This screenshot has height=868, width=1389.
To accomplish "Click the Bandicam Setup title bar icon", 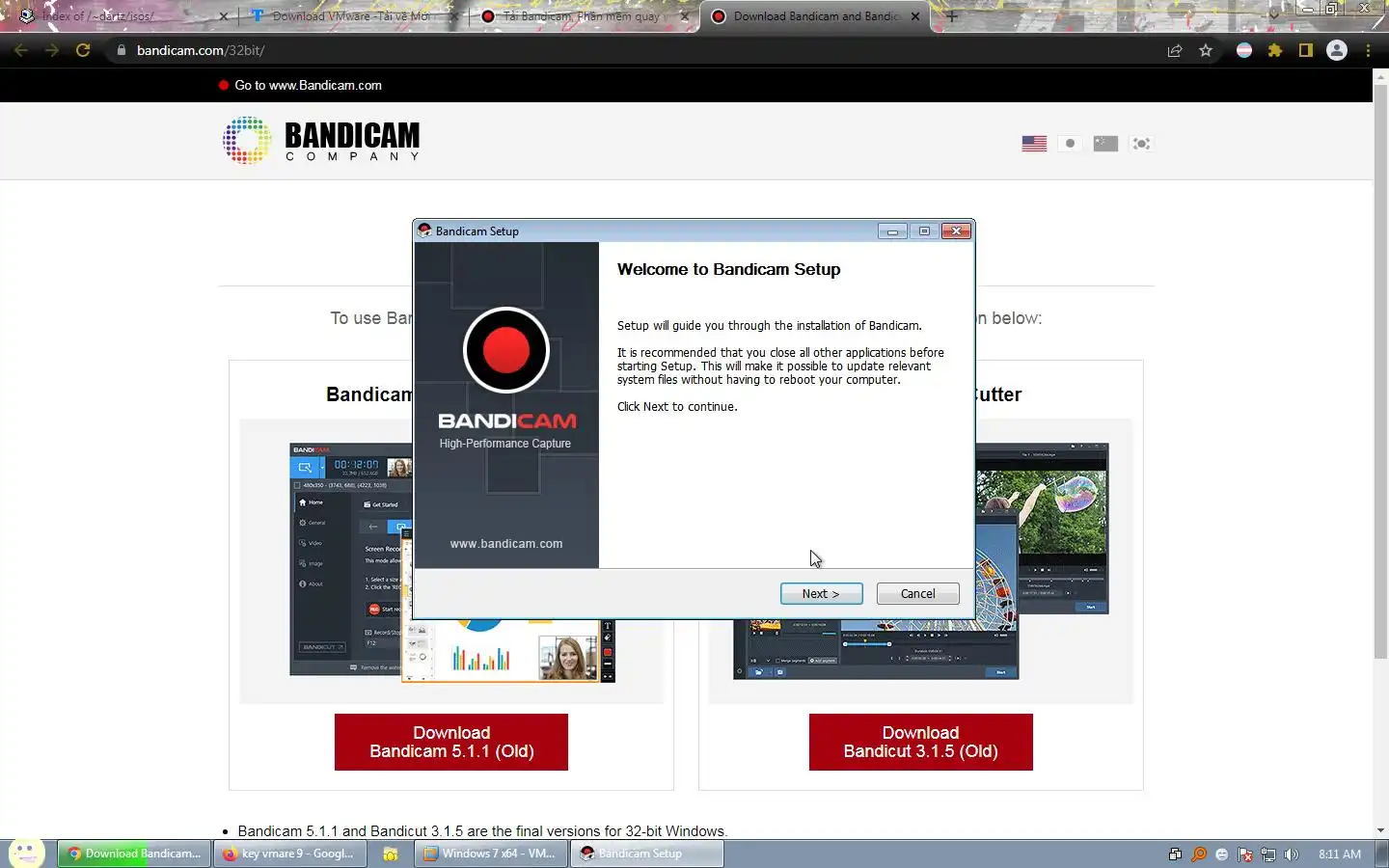I will (x=424, y=231).
